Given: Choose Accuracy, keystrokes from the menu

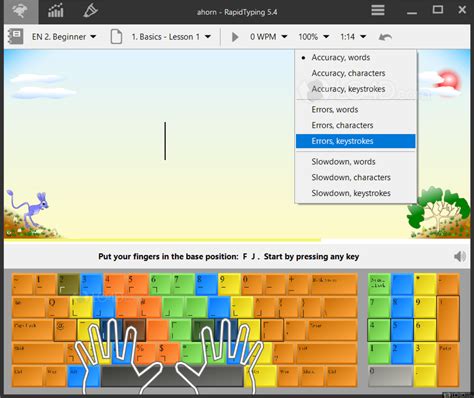Looking at the screenshot, I should click(356, 89).
